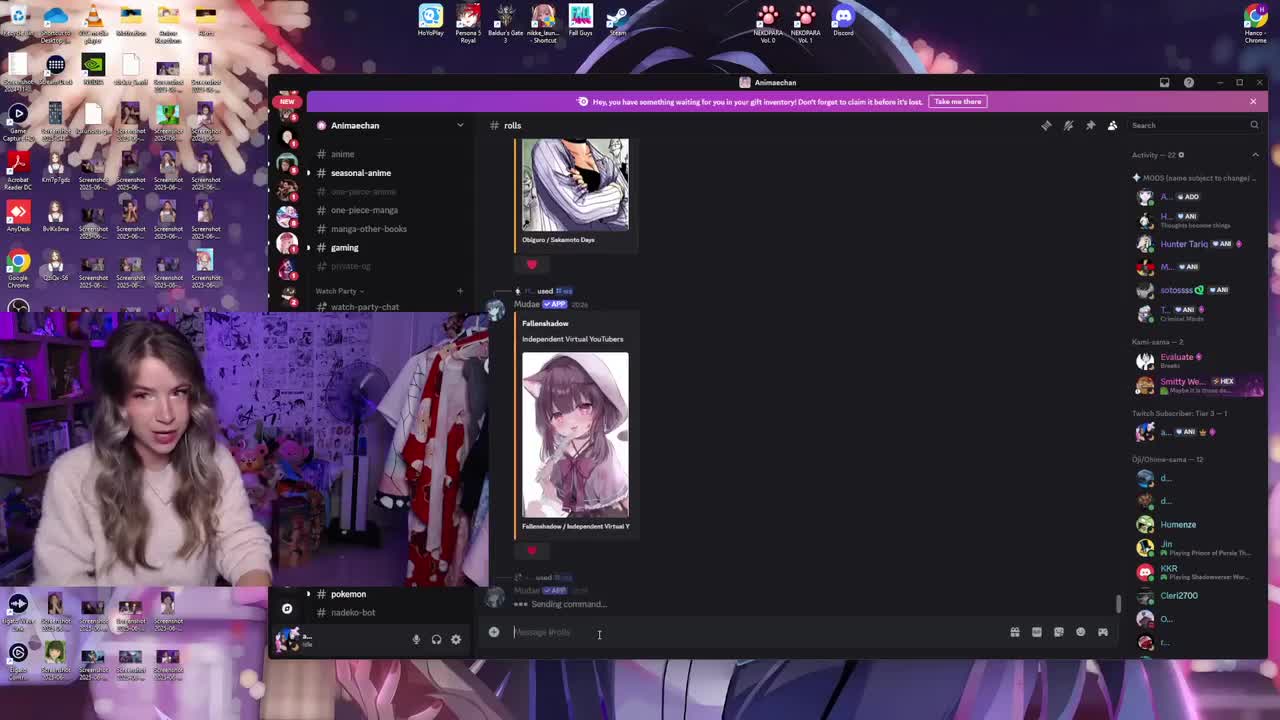Open notification settings bell in header

coord(1068,125)
